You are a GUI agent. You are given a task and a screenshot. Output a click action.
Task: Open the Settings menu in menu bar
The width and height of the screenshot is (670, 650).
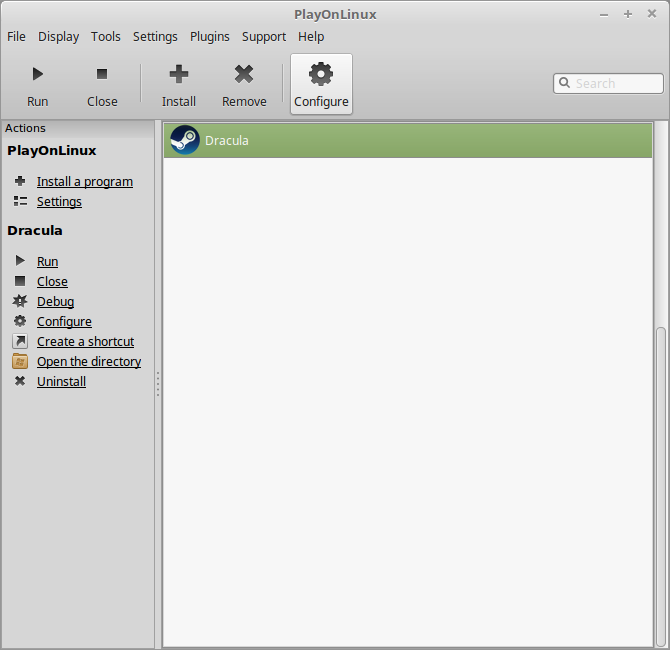pyautogui.click(x=155, y=37)
